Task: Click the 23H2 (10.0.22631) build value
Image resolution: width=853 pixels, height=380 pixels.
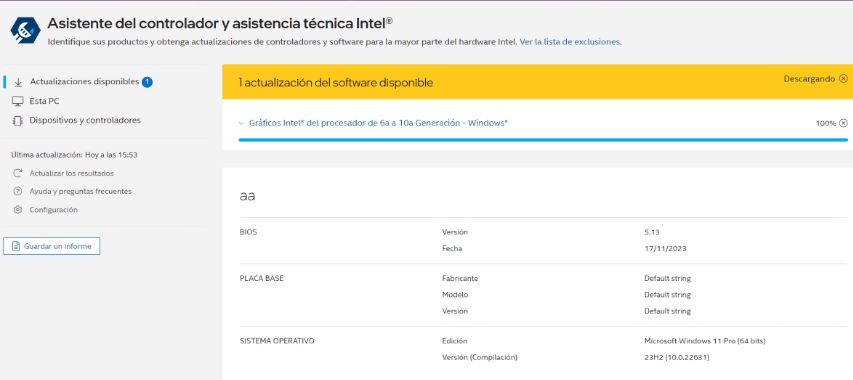Action: pos(677,358)
